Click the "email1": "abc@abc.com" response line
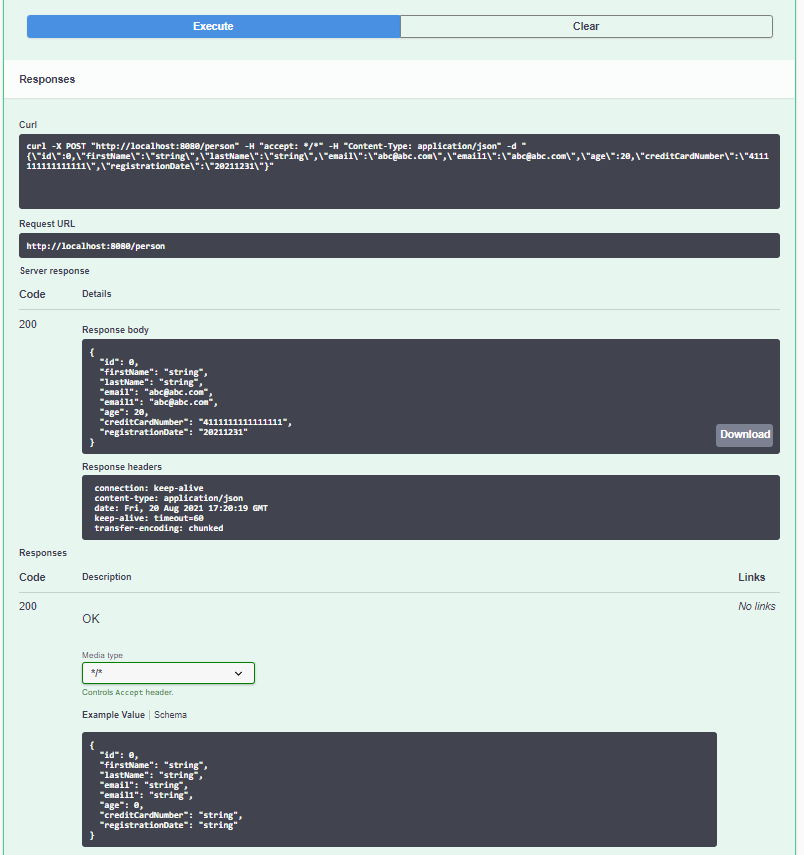The width and height of the screenshot is (804, 855). pos(159,402)
